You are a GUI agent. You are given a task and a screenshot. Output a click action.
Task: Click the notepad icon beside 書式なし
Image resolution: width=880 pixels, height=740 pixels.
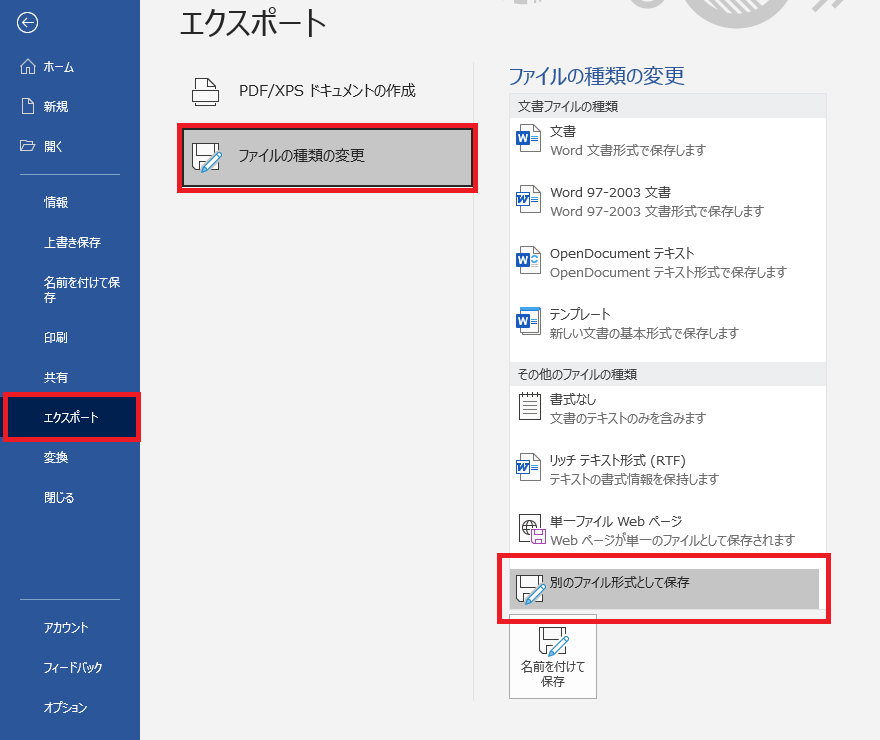click(x=529, y=406)
